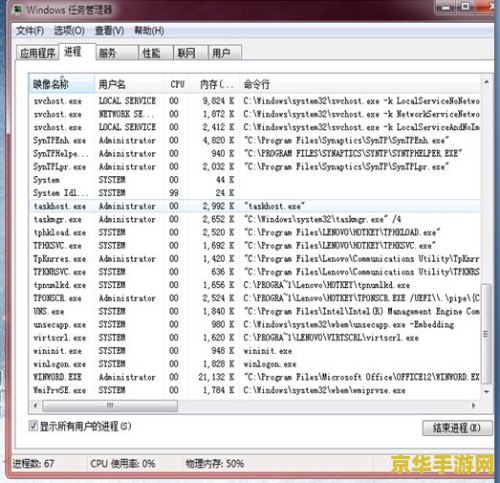Click the taskmgr.exe /4 command line cell
Image resolution: width=500 pixels, height=483 pixels.
tap(322, 219)
